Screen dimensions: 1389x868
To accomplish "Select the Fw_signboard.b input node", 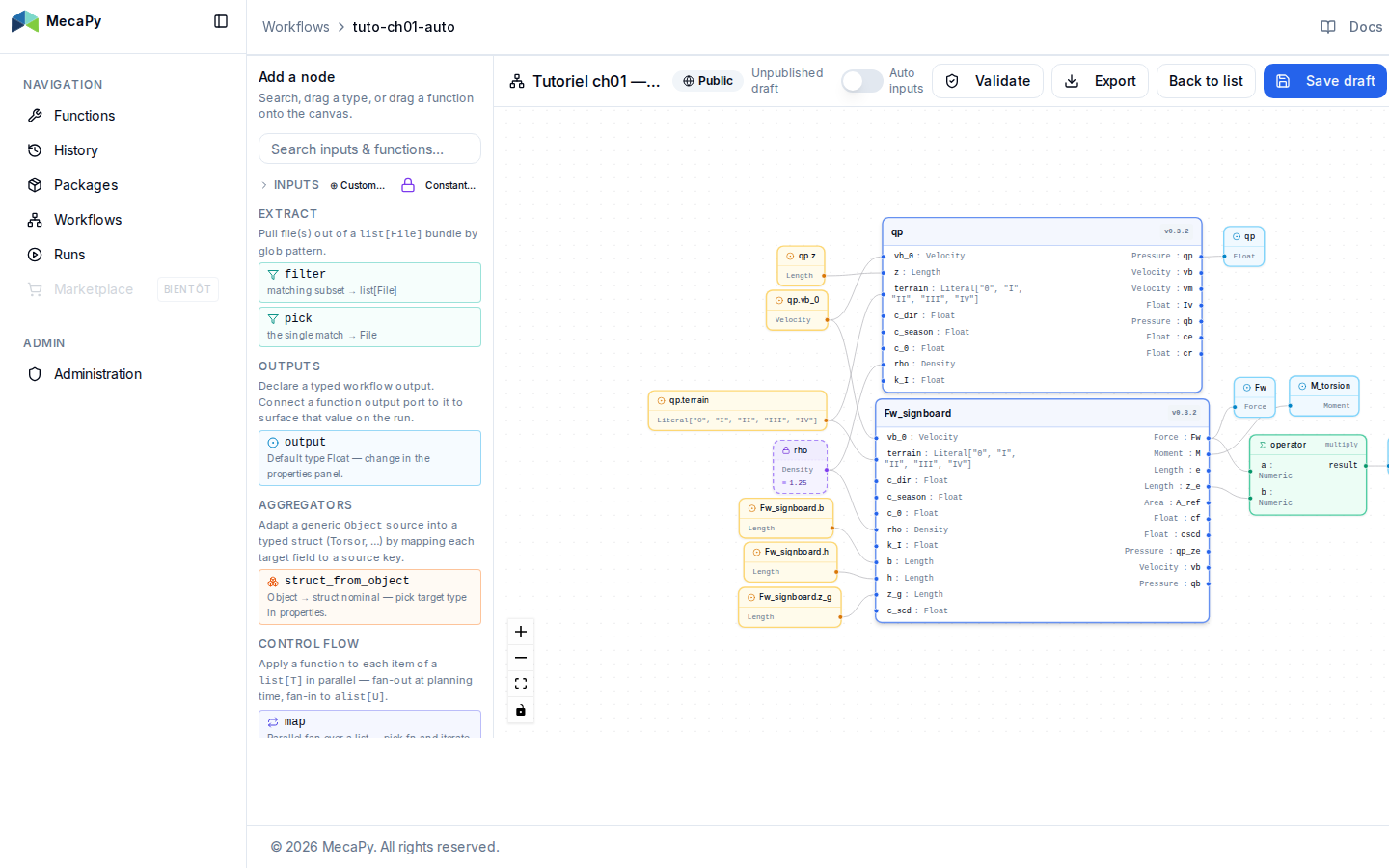I will [x=786, y=518].
